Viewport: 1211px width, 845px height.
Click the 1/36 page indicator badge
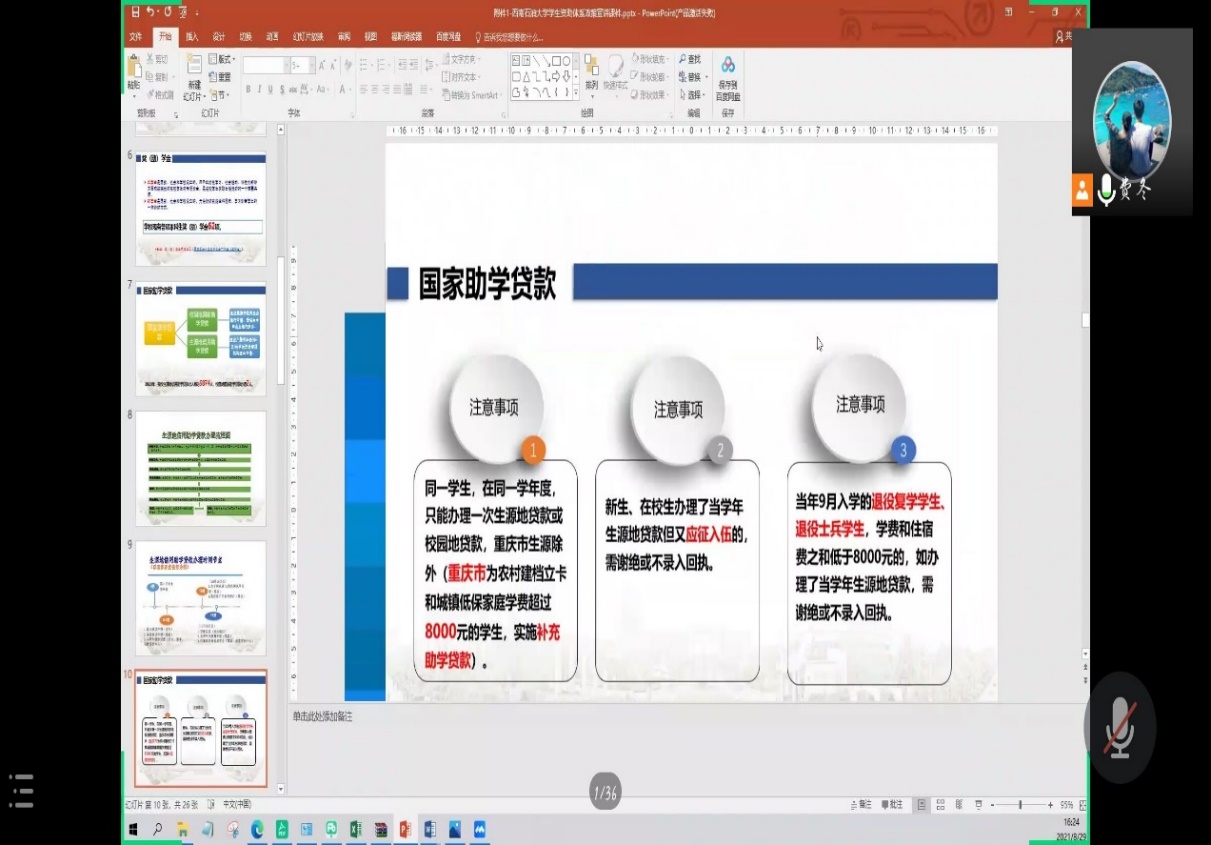pos(604,793)
